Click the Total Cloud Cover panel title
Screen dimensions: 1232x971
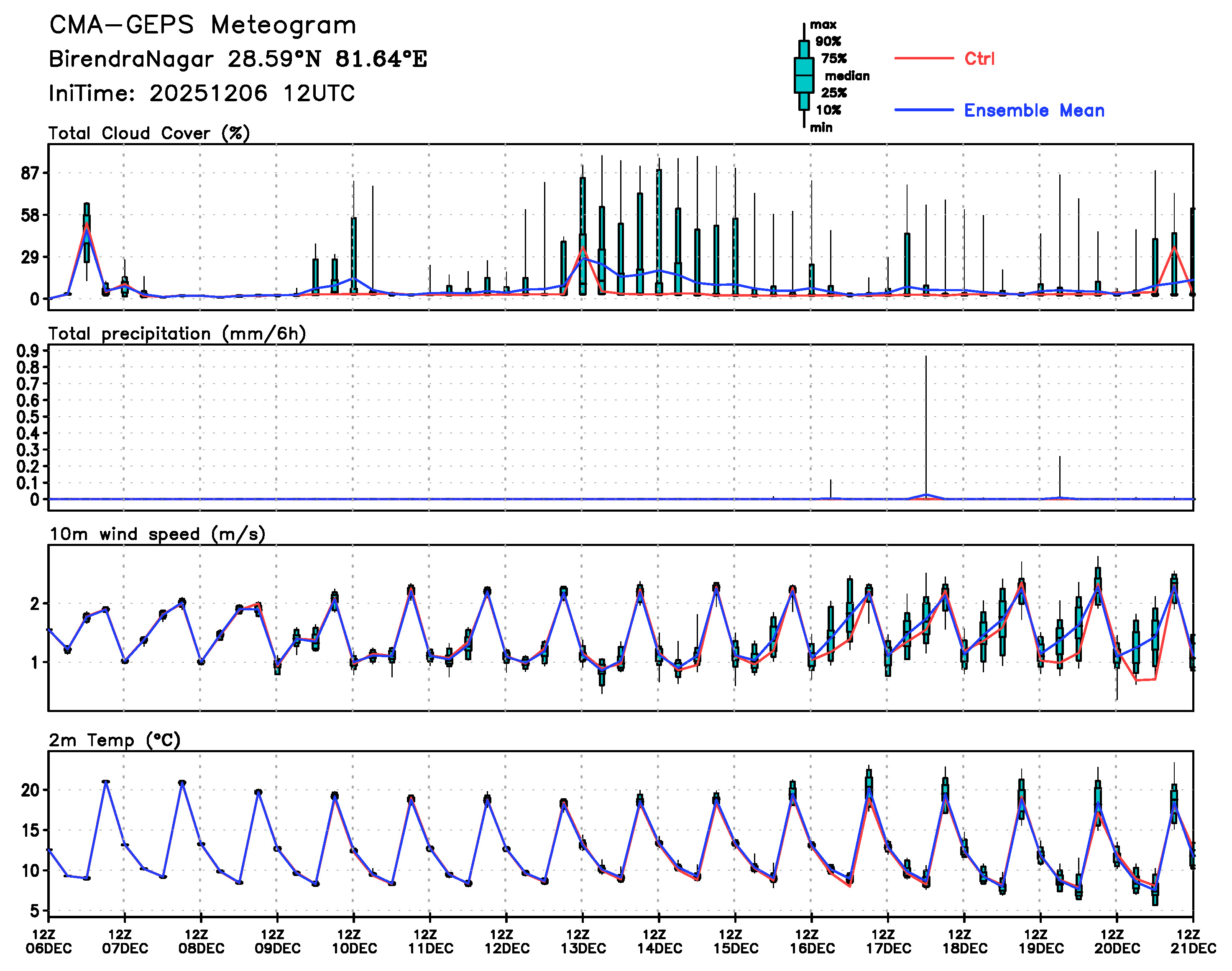149,133
